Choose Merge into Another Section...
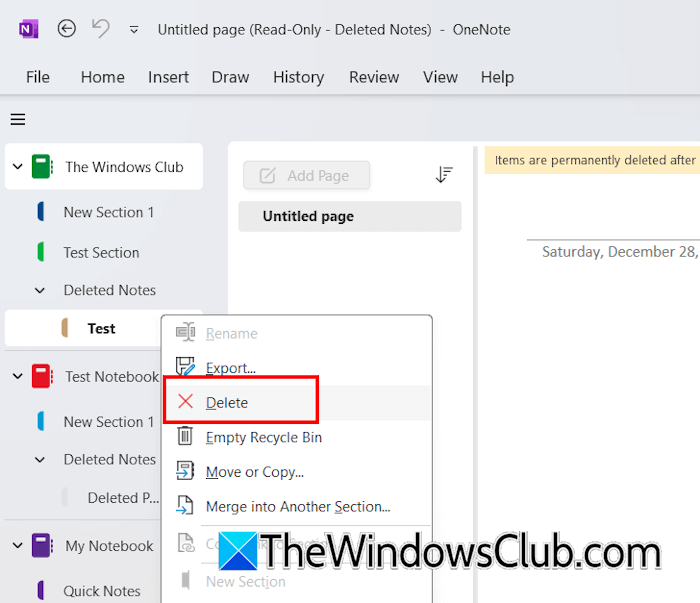Image resolution: width=700 pixels, height=603 pixels. click(297, 507)
